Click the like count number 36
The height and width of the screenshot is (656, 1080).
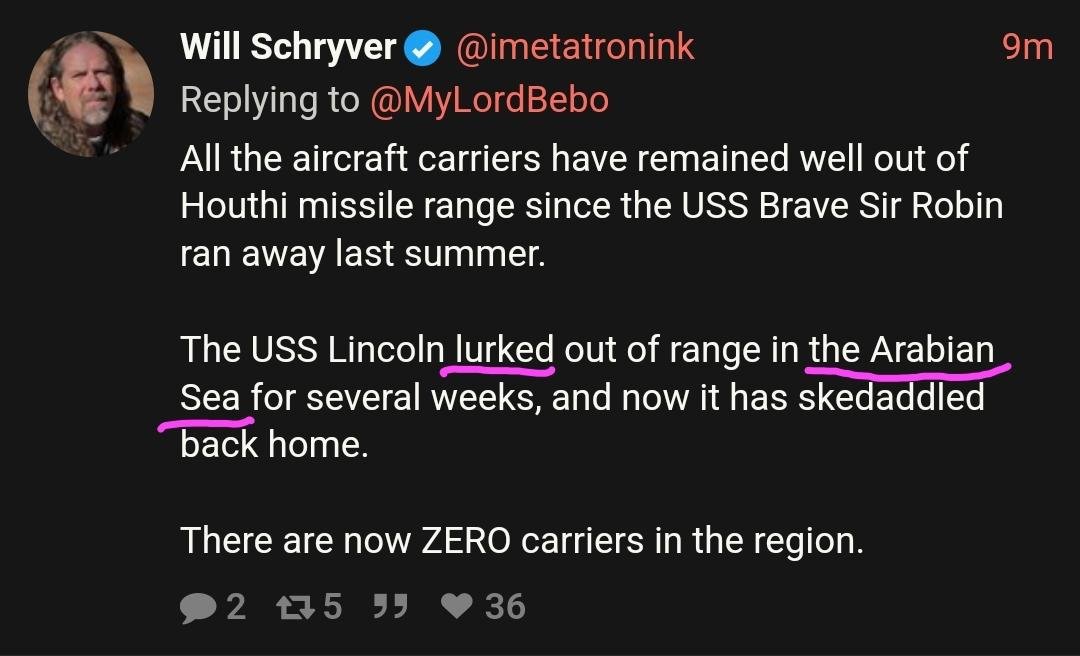505,607
